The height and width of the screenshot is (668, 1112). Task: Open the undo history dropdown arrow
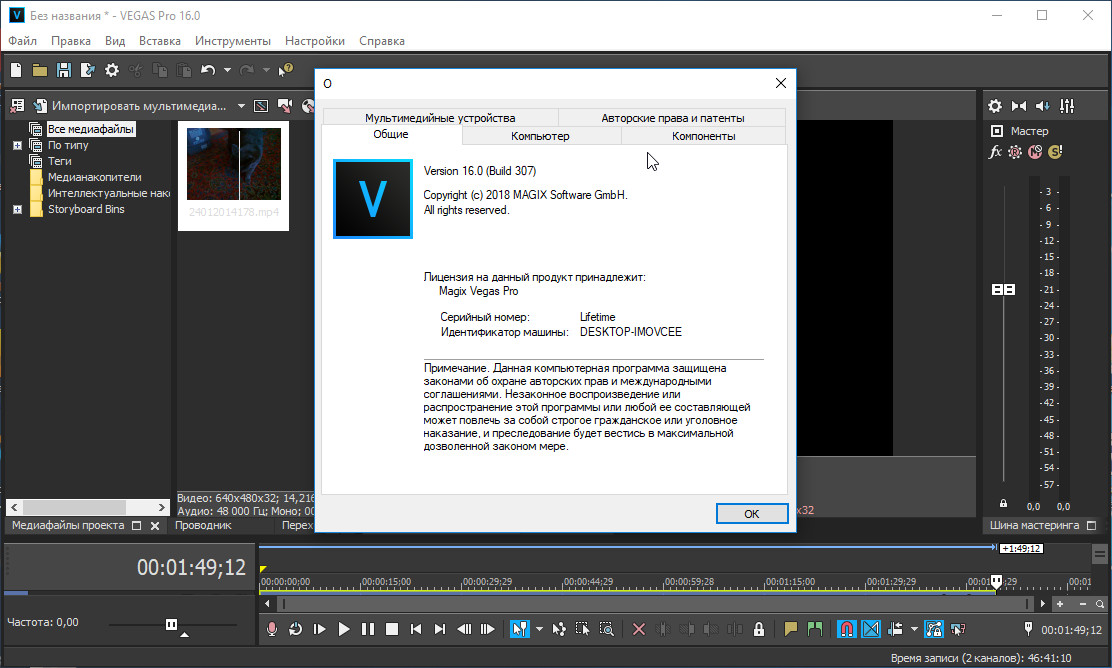click(227, 70)
